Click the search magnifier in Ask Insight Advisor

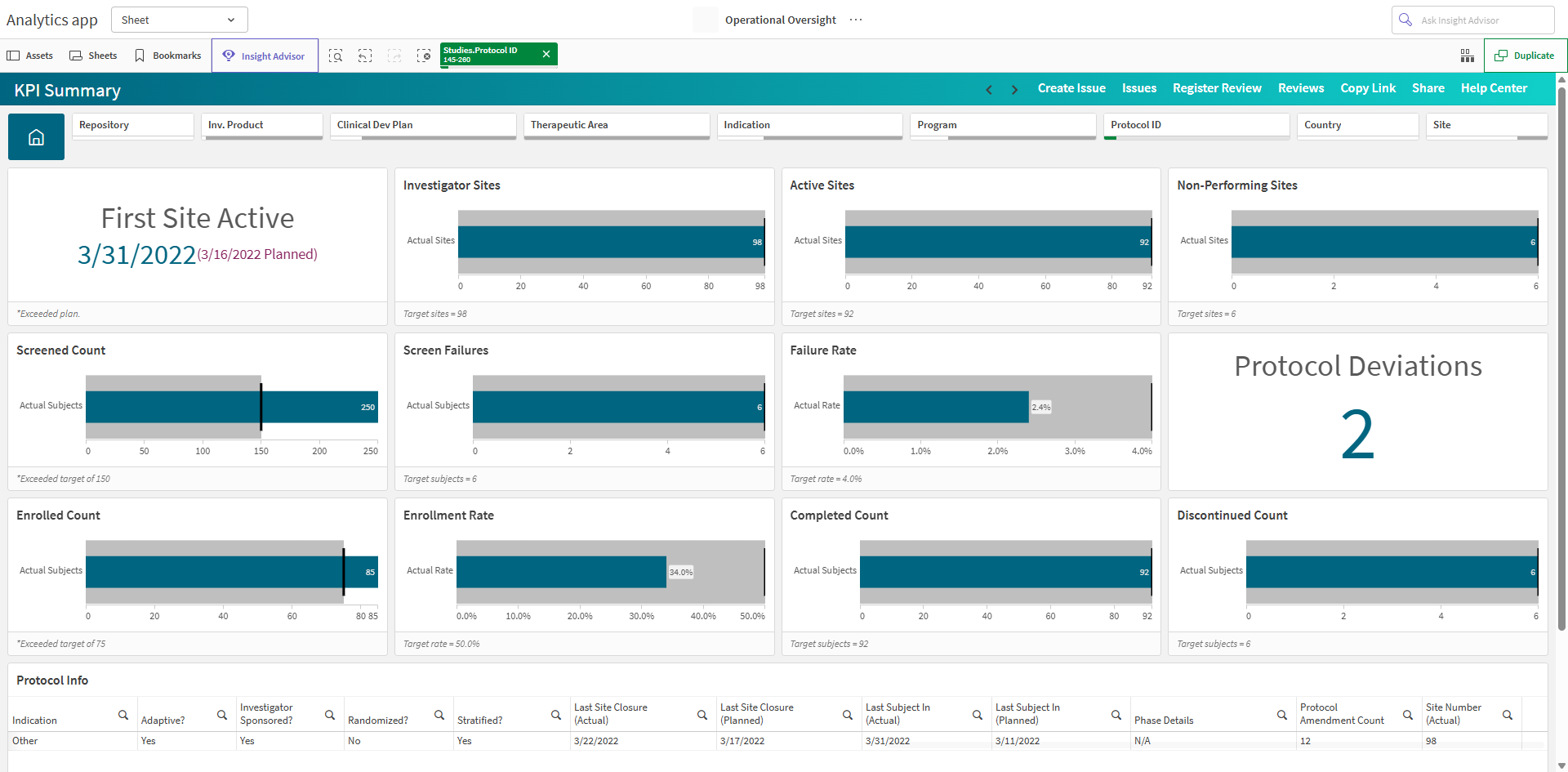1405,20
